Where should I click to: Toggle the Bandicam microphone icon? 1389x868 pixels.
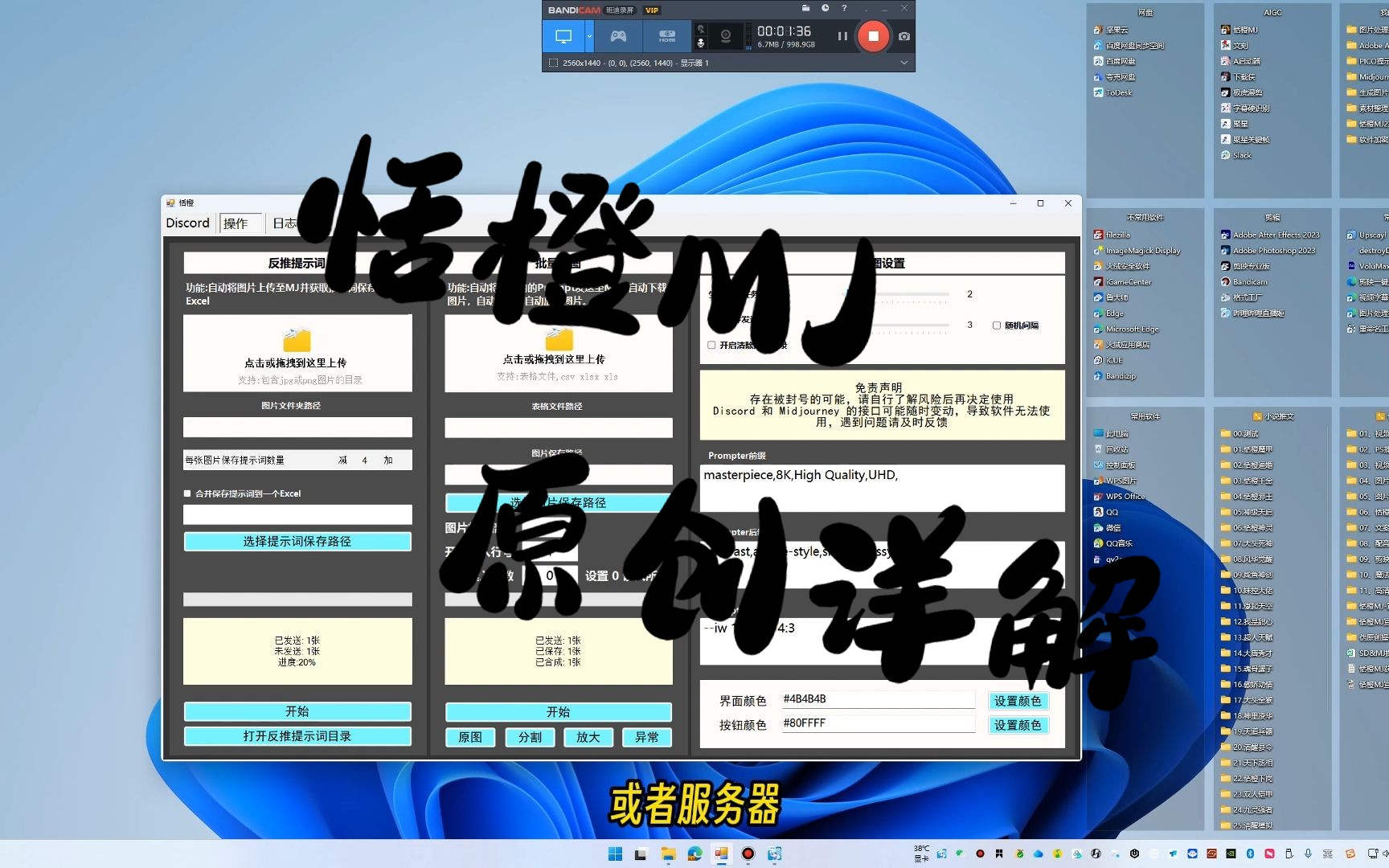coord(701,43)
